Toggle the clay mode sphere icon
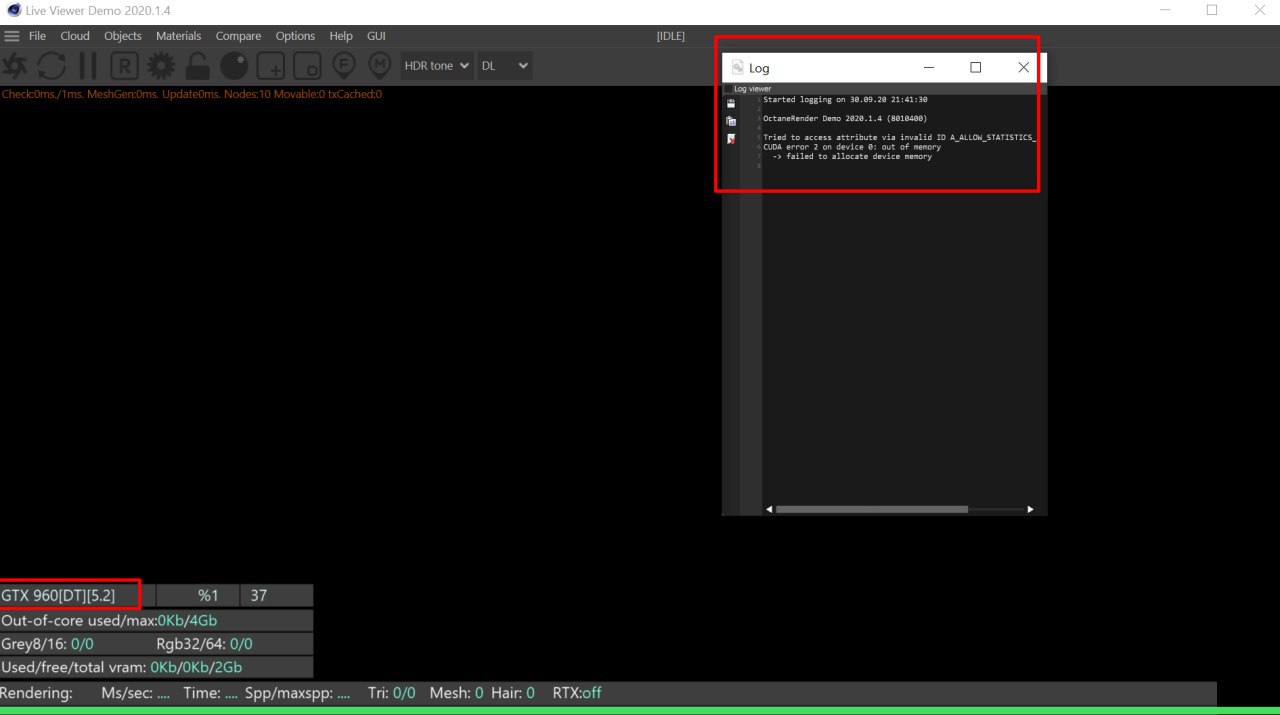This screenshot has height=715, width=1280. point(234,66)
